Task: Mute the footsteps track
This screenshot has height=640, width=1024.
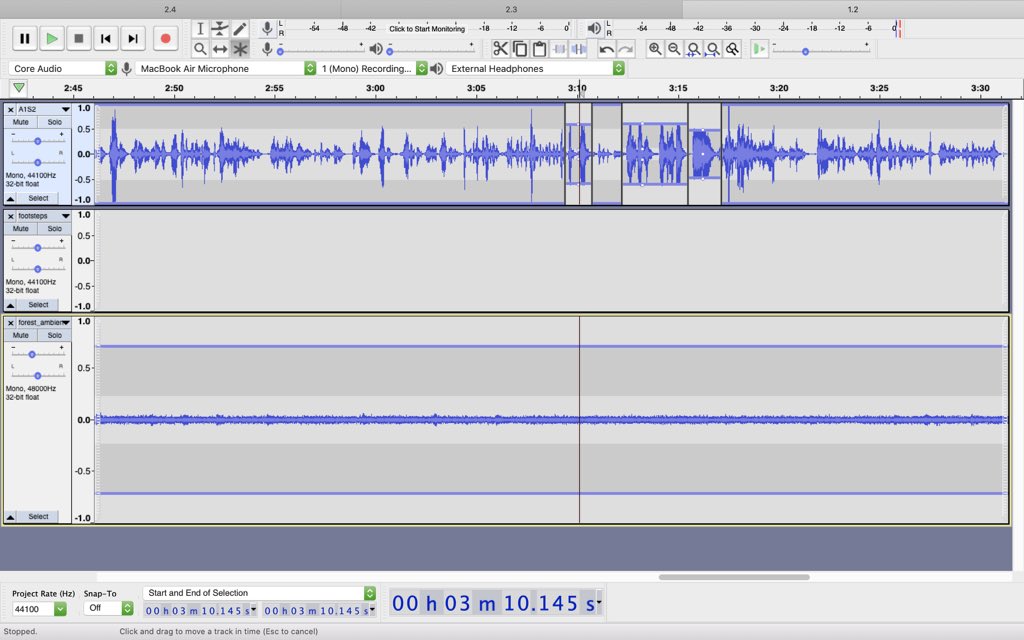Action: 20,229
